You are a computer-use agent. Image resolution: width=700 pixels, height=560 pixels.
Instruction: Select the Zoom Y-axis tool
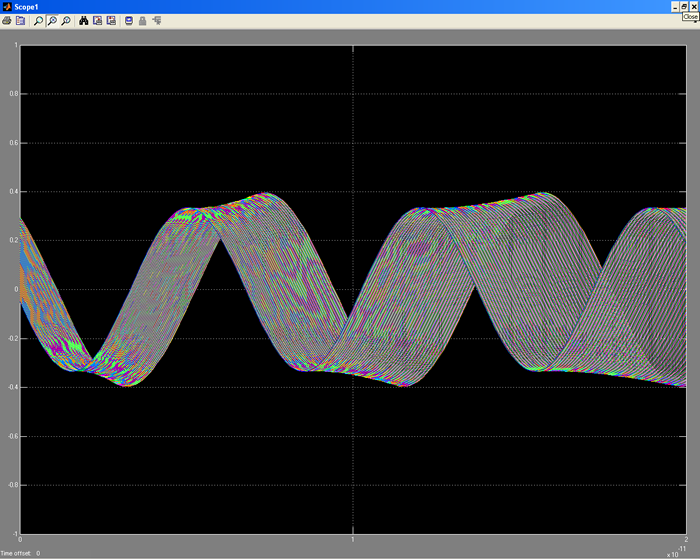point(66,20)
